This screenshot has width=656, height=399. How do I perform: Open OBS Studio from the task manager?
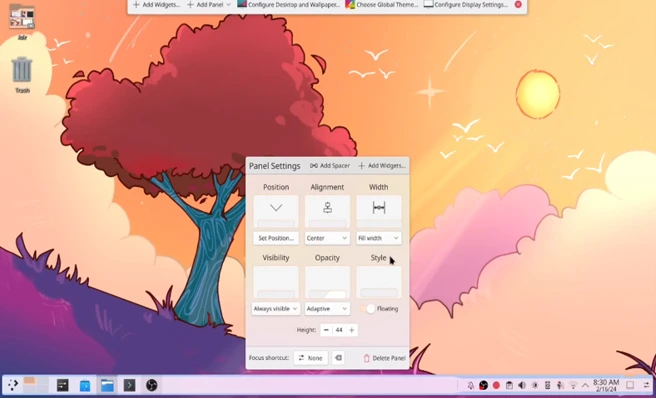(x=151, y=385)
